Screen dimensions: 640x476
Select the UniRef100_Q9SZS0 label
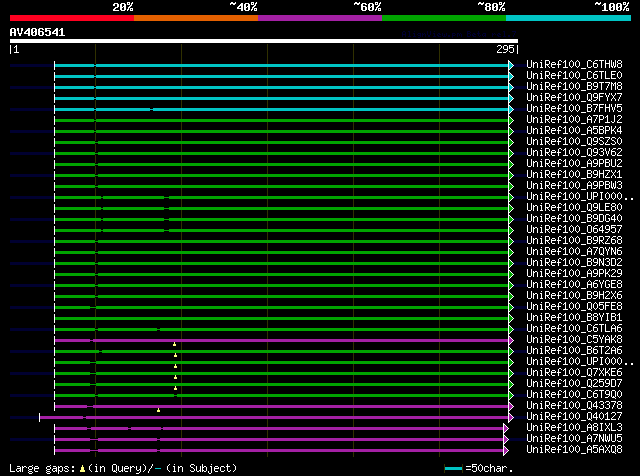(x=574, y=141)
